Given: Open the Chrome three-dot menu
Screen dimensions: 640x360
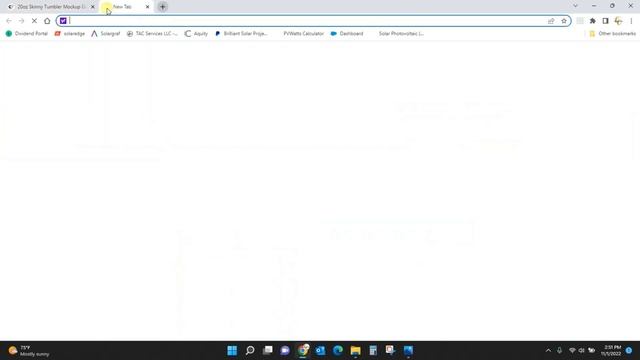Looking at the screenshot, I should (631, 21).
